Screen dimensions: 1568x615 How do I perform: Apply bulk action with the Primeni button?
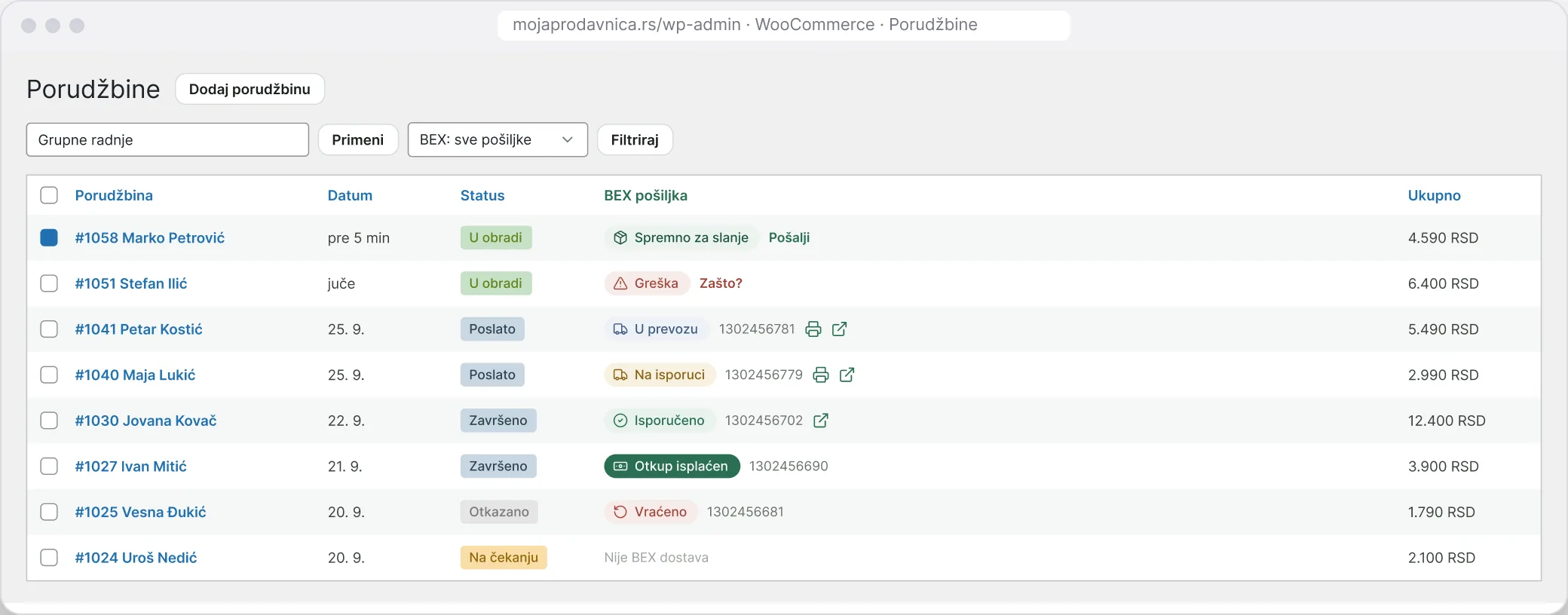tap(358, 140)
